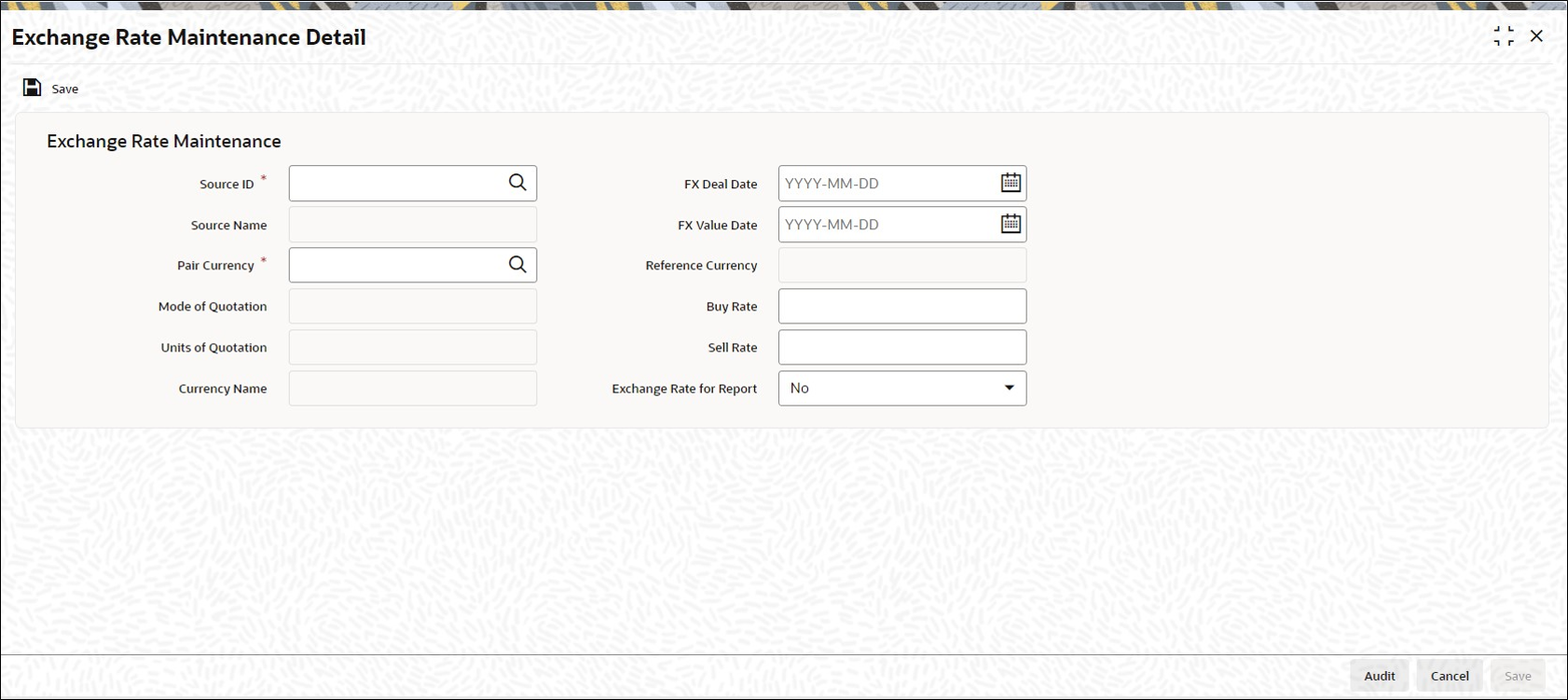Click the Units of Quotation field

[x=413, y=347]
